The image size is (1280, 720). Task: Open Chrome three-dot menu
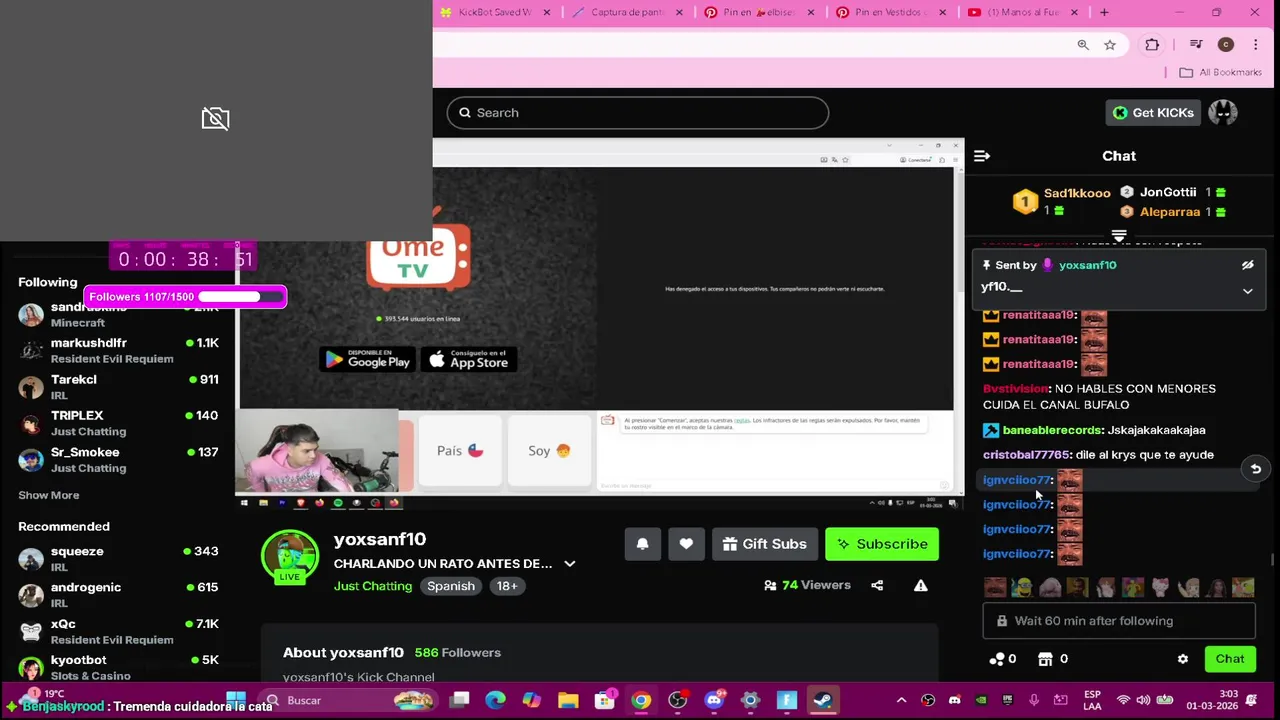coord(1255,45)
